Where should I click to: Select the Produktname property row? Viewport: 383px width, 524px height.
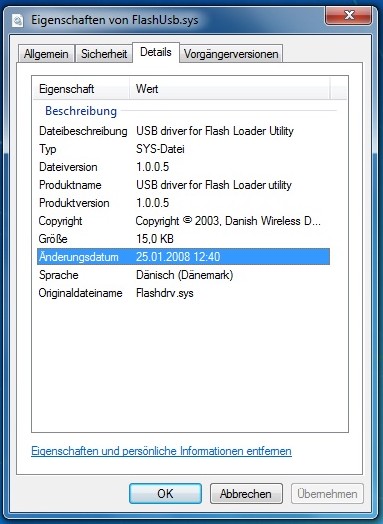pos(183,185)
